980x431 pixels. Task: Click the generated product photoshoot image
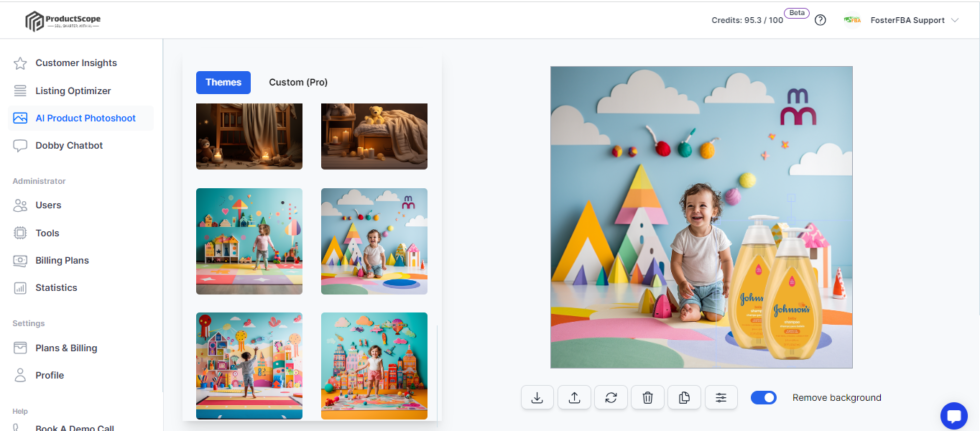click(701, 217)
